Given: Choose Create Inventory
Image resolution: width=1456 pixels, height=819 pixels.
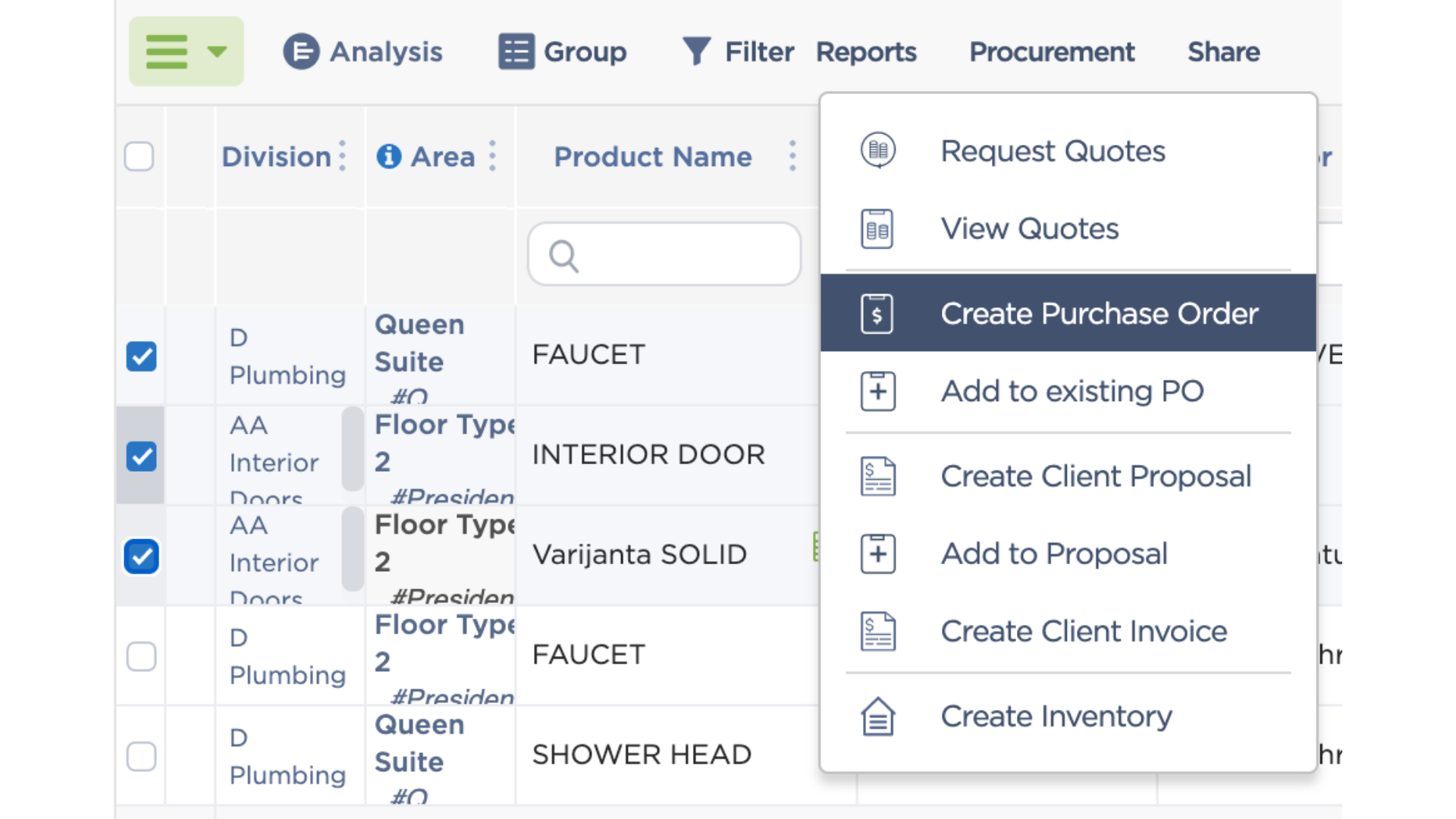Looking at the screenshot, I should (x=1068, y=716).
